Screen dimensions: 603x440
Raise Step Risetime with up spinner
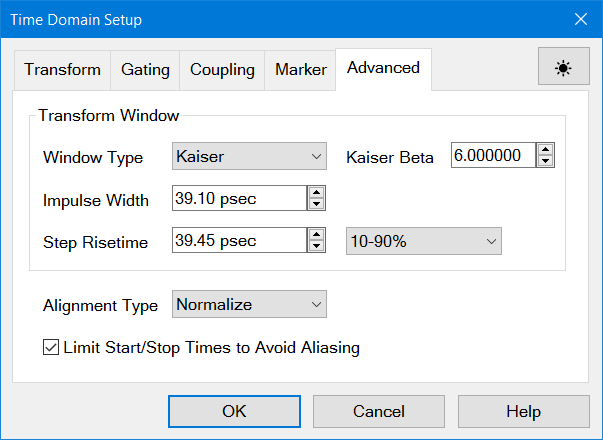tap(316, 235)
